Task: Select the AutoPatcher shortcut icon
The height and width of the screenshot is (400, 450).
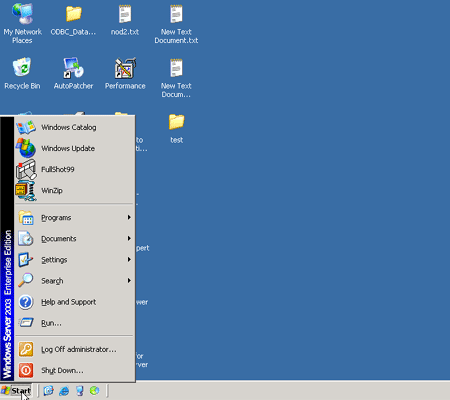Action: 73,74
